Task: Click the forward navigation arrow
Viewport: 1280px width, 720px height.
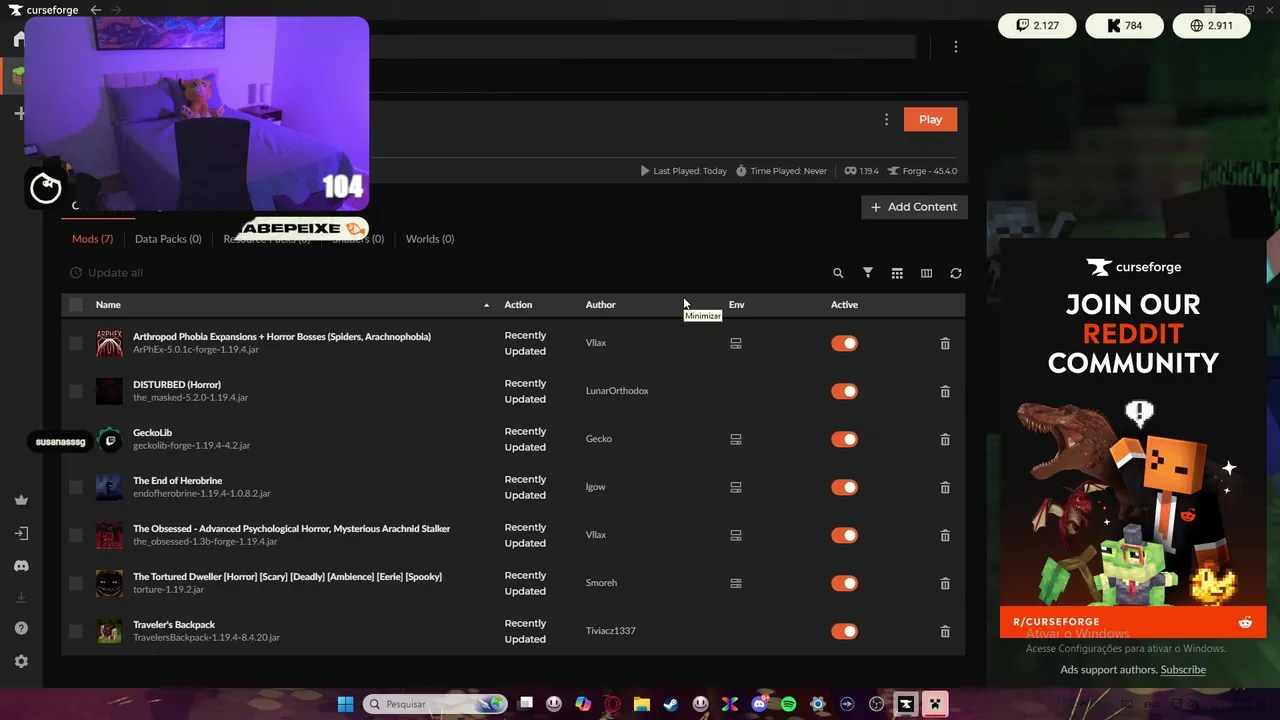Action: pos(116,10)
